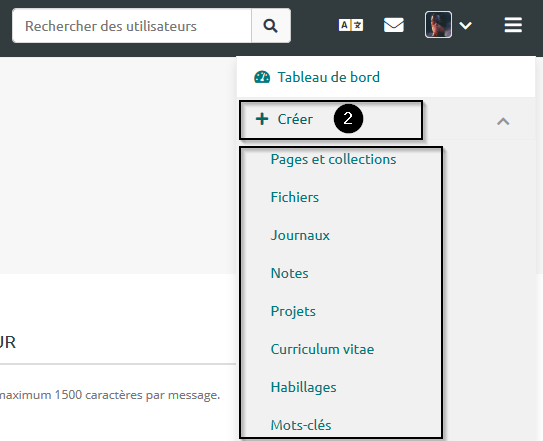
Task: Expand the user menu chevron
Action: (465, 25)
